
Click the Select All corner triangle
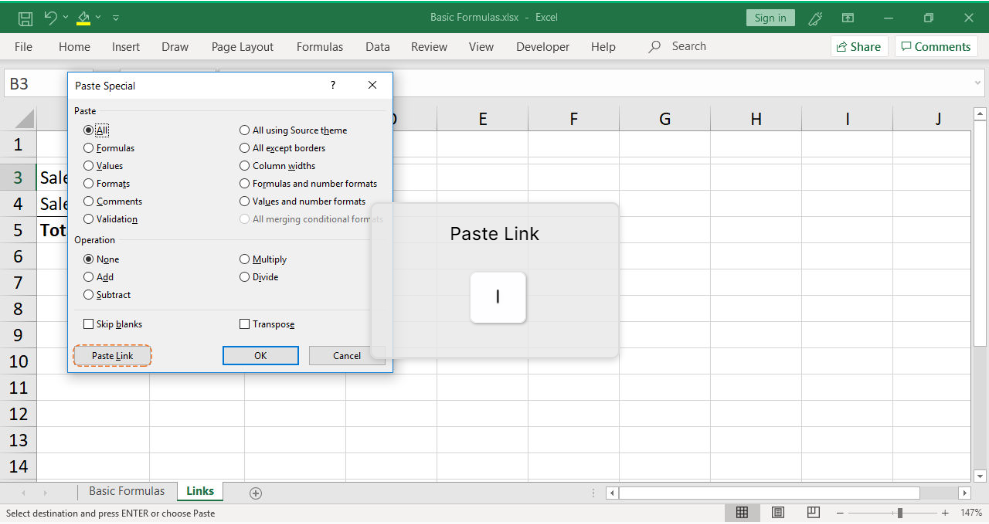(24, 119)
